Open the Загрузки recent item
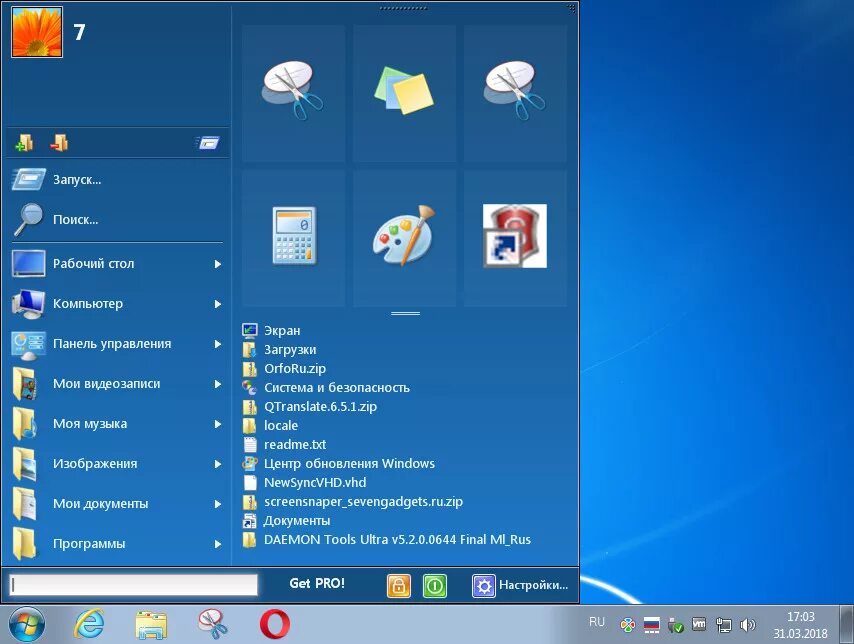 click(x=279, y=350)
